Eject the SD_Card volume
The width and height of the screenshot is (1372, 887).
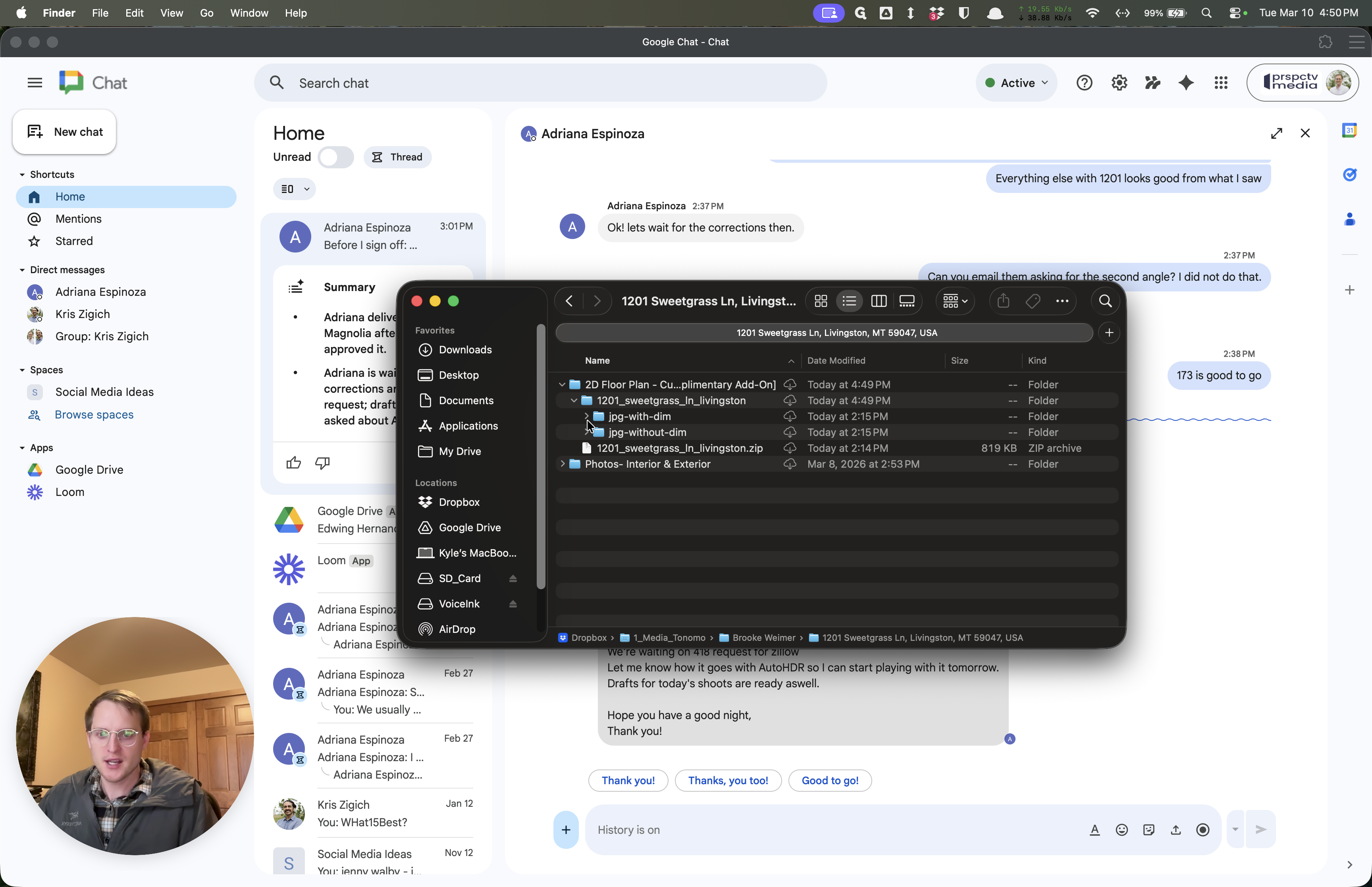click(513, 578)
